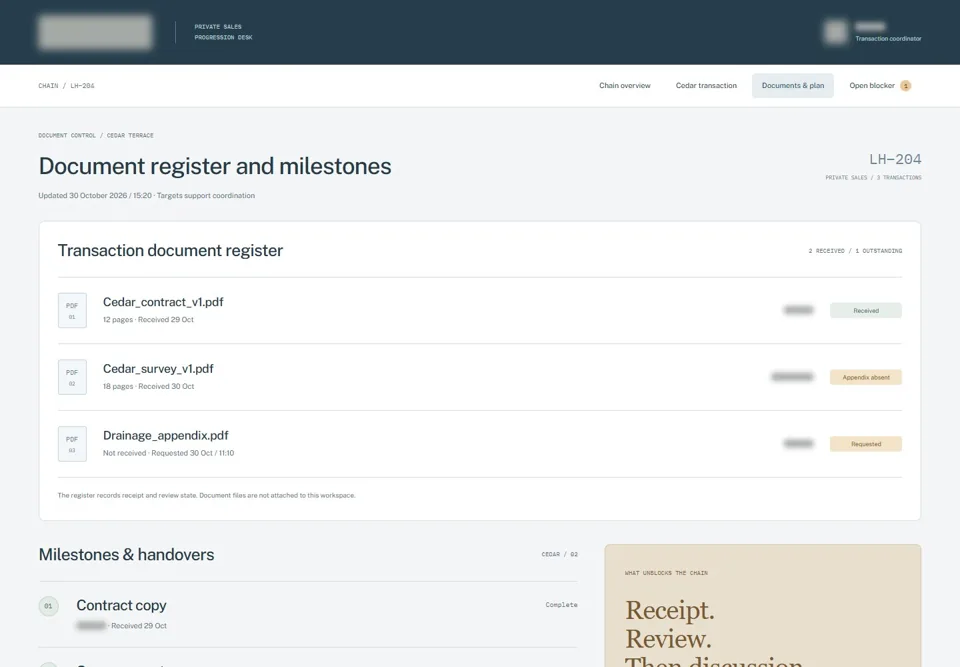The width and height of the screenshot is (960, 667).
Task: Click CHAIN in the top breadcrumb
Action: pyautogui.click(x=48, y=86)
